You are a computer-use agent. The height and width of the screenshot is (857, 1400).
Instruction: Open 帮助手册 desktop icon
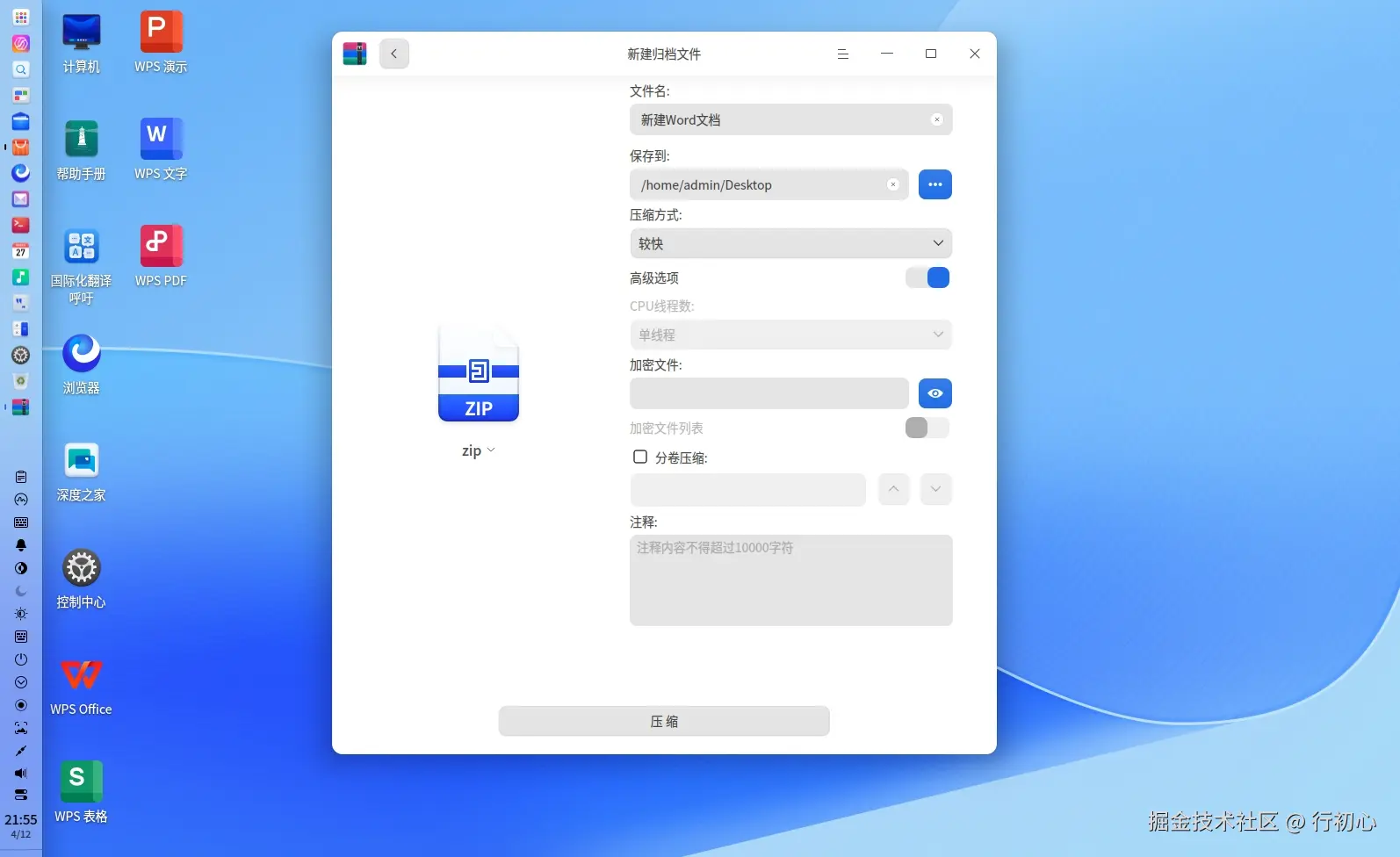coord(82,150)
